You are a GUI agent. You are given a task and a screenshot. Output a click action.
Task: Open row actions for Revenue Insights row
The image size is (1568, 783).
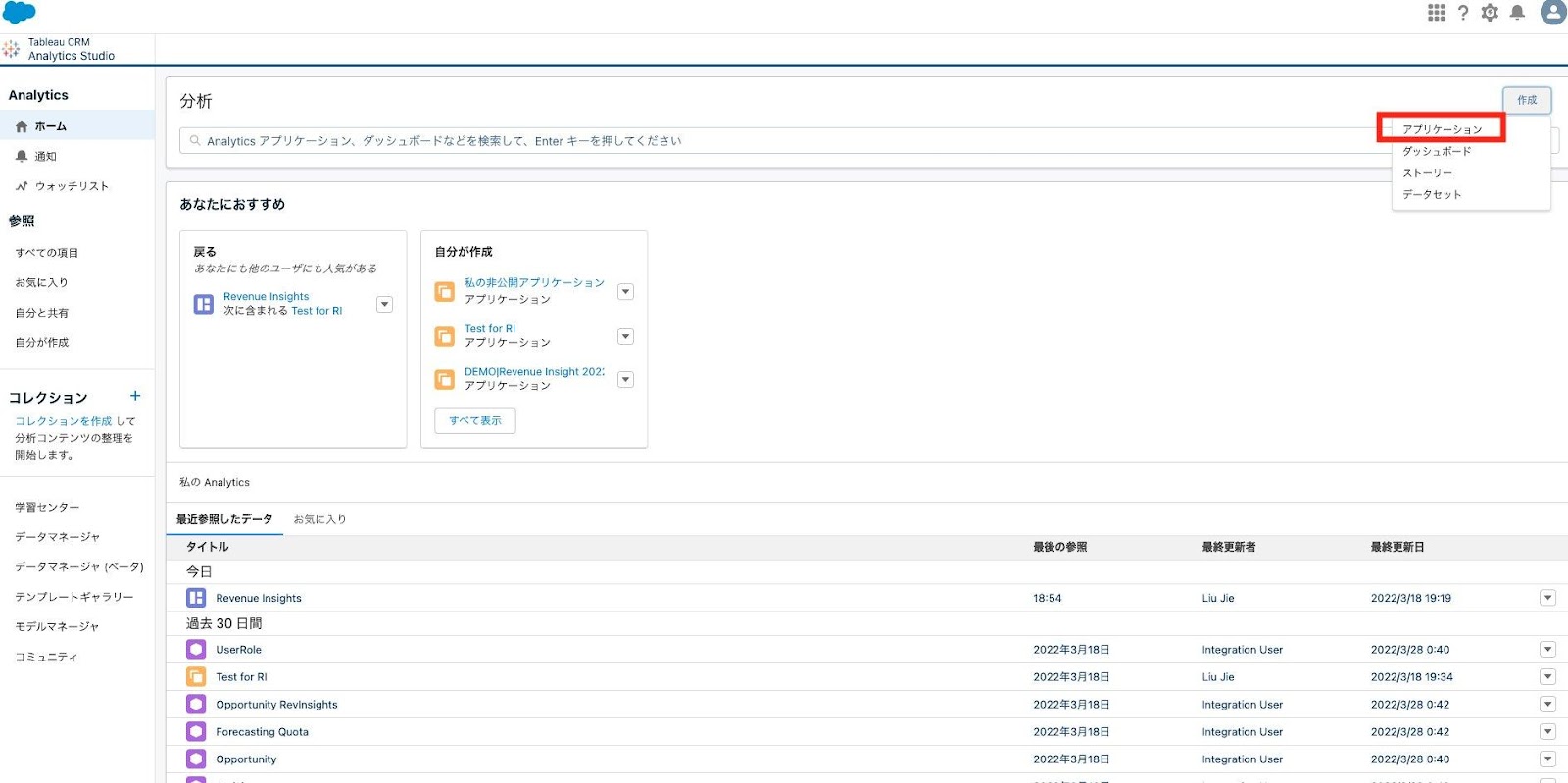click(x=1547, y=598)
